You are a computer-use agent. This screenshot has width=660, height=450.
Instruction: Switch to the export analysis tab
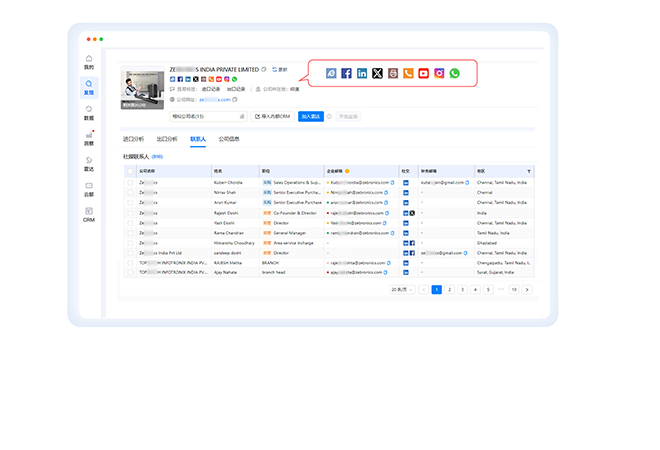tap(167, 139)
